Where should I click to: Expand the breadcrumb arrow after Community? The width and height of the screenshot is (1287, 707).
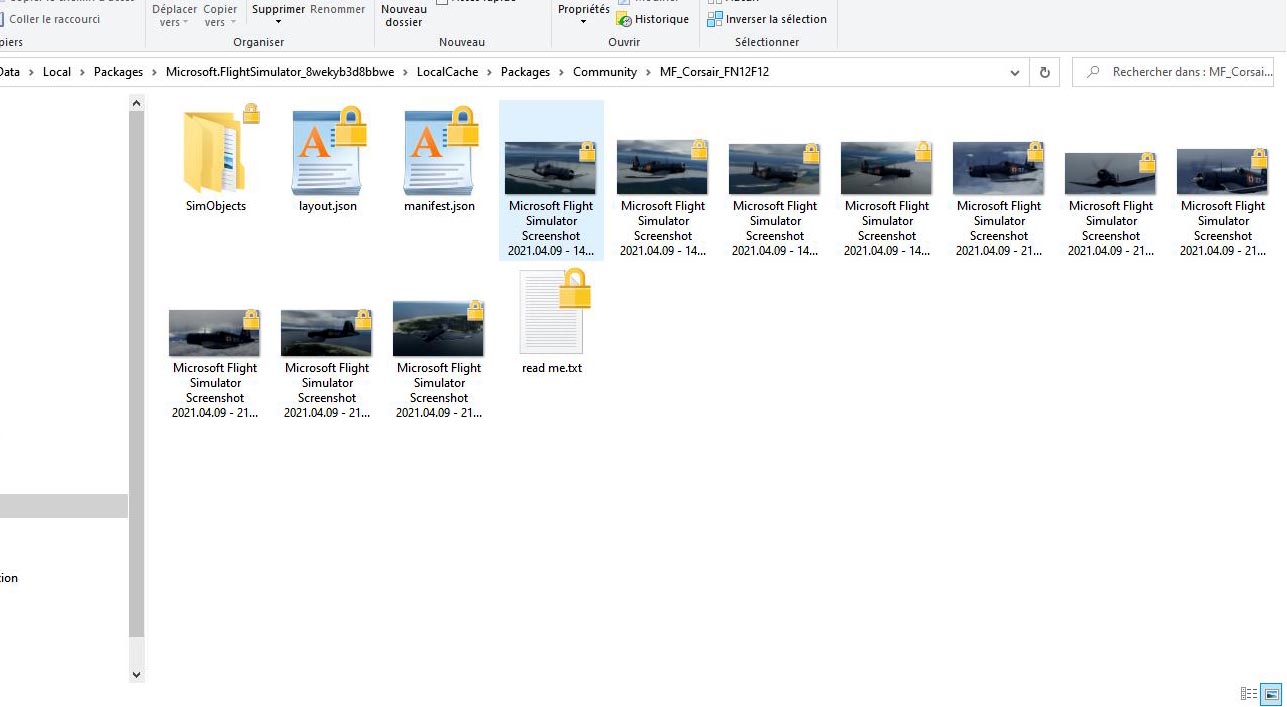point(648,72)
